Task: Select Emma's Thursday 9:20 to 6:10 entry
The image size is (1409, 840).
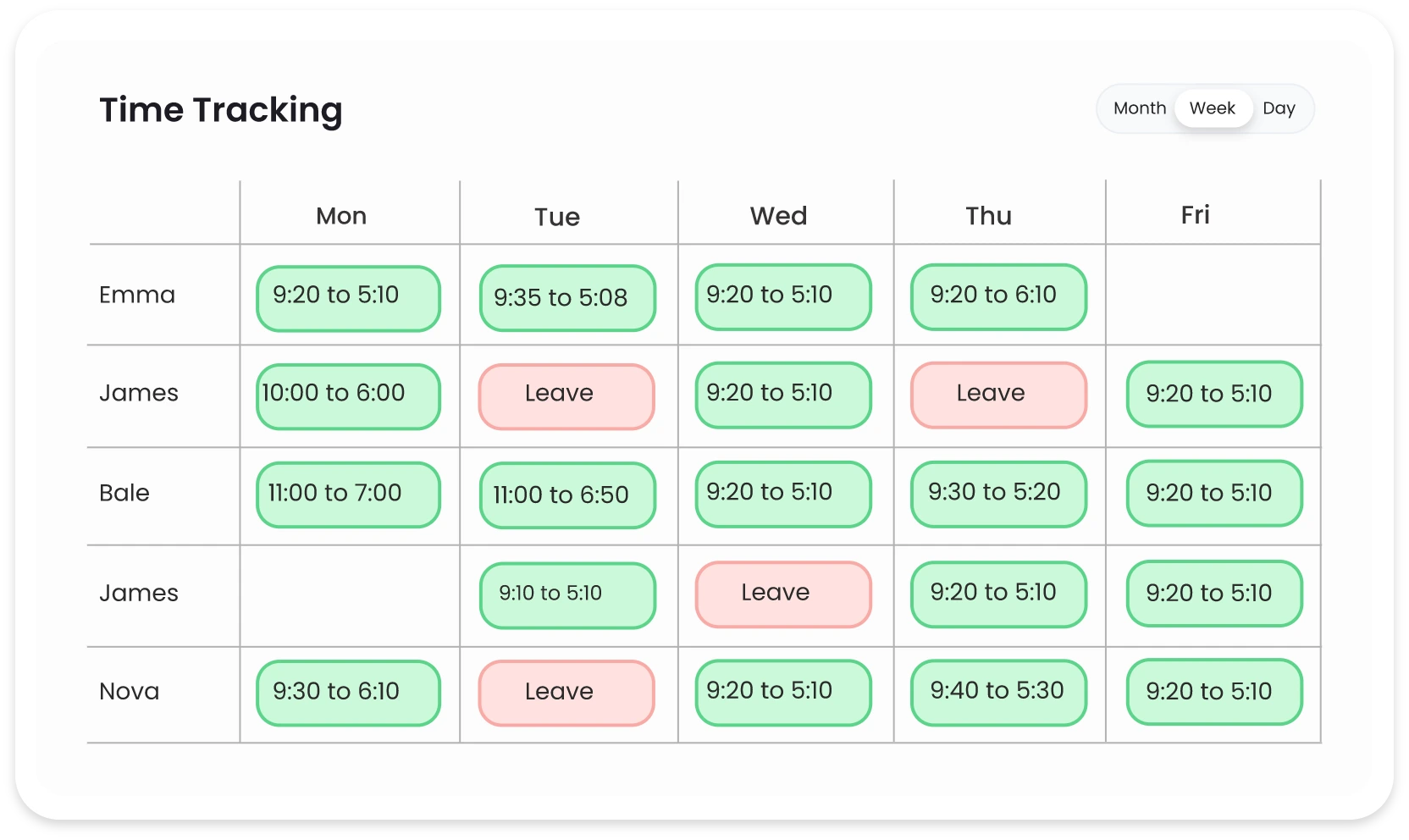Action: (x=998, y=296)
